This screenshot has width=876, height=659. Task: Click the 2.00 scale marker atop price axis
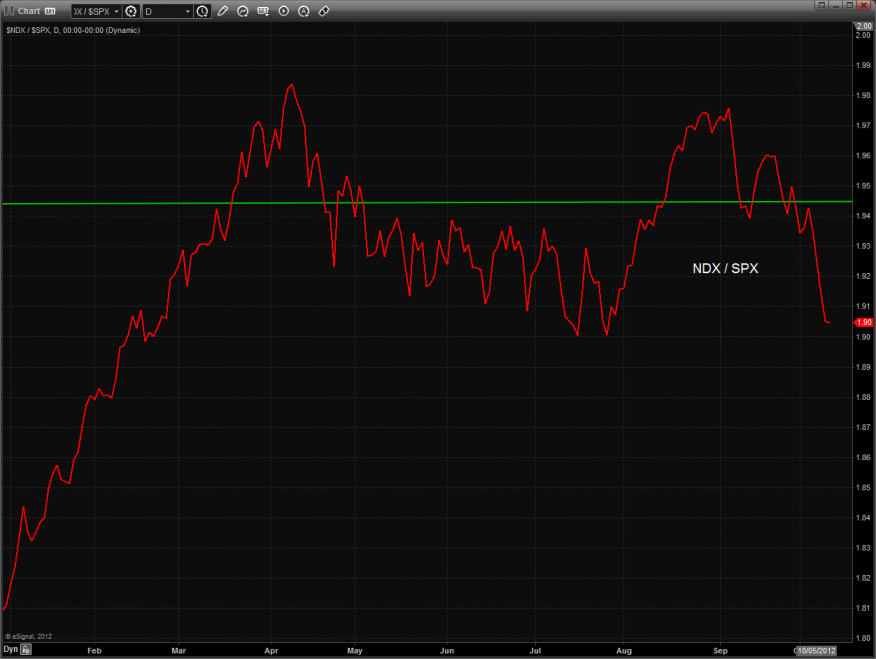coord(864,26)
